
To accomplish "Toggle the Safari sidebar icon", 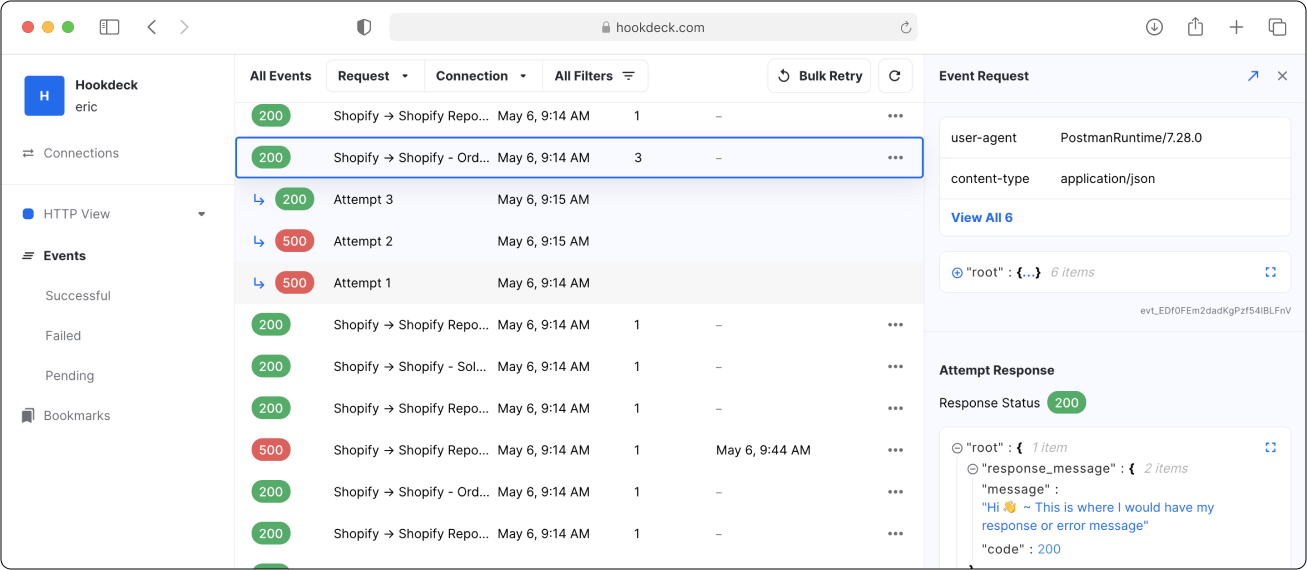I will pyautogui.click(x=109, y=27).
